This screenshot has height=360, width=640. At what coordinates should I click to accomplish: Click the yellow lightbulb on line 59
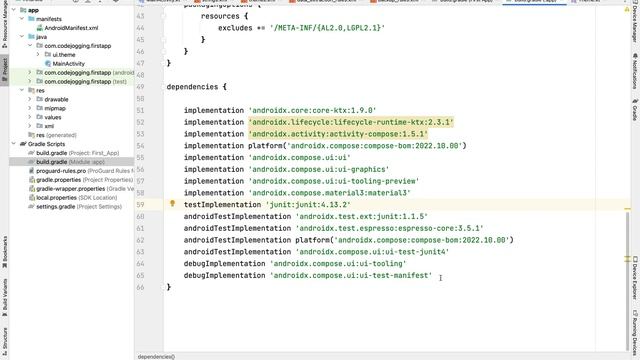(172, 203)
